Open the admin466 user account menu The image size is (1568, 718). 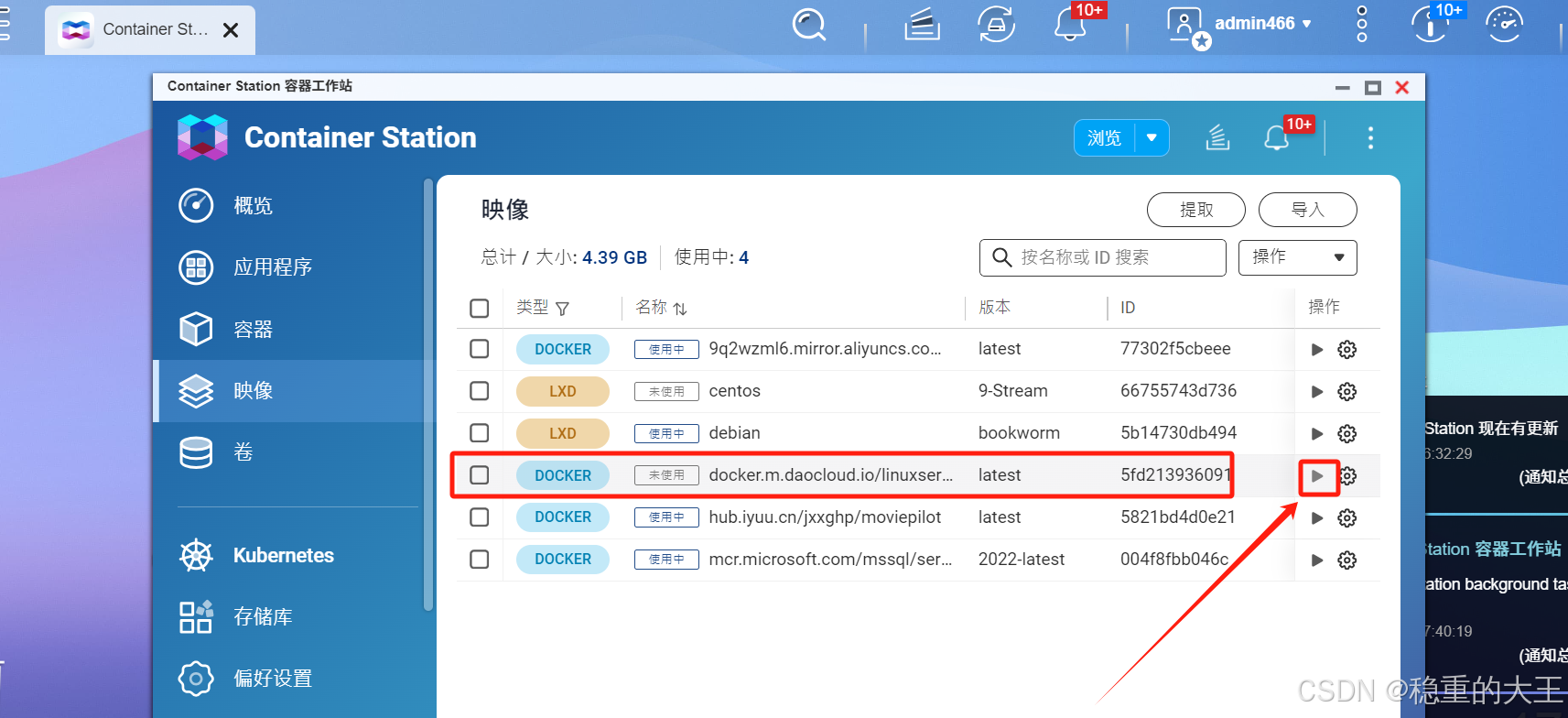coord(1240,25)
